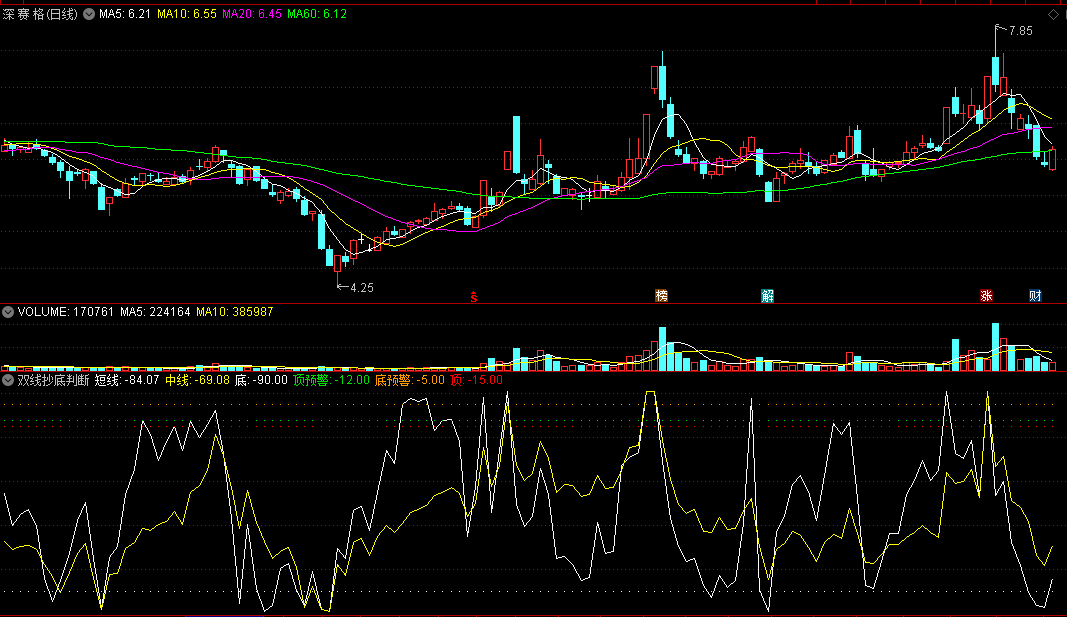Screen dimensions: 1067x617
Task: Click the VOLUME: 170761 label
Action: click(x=65, y=312)
